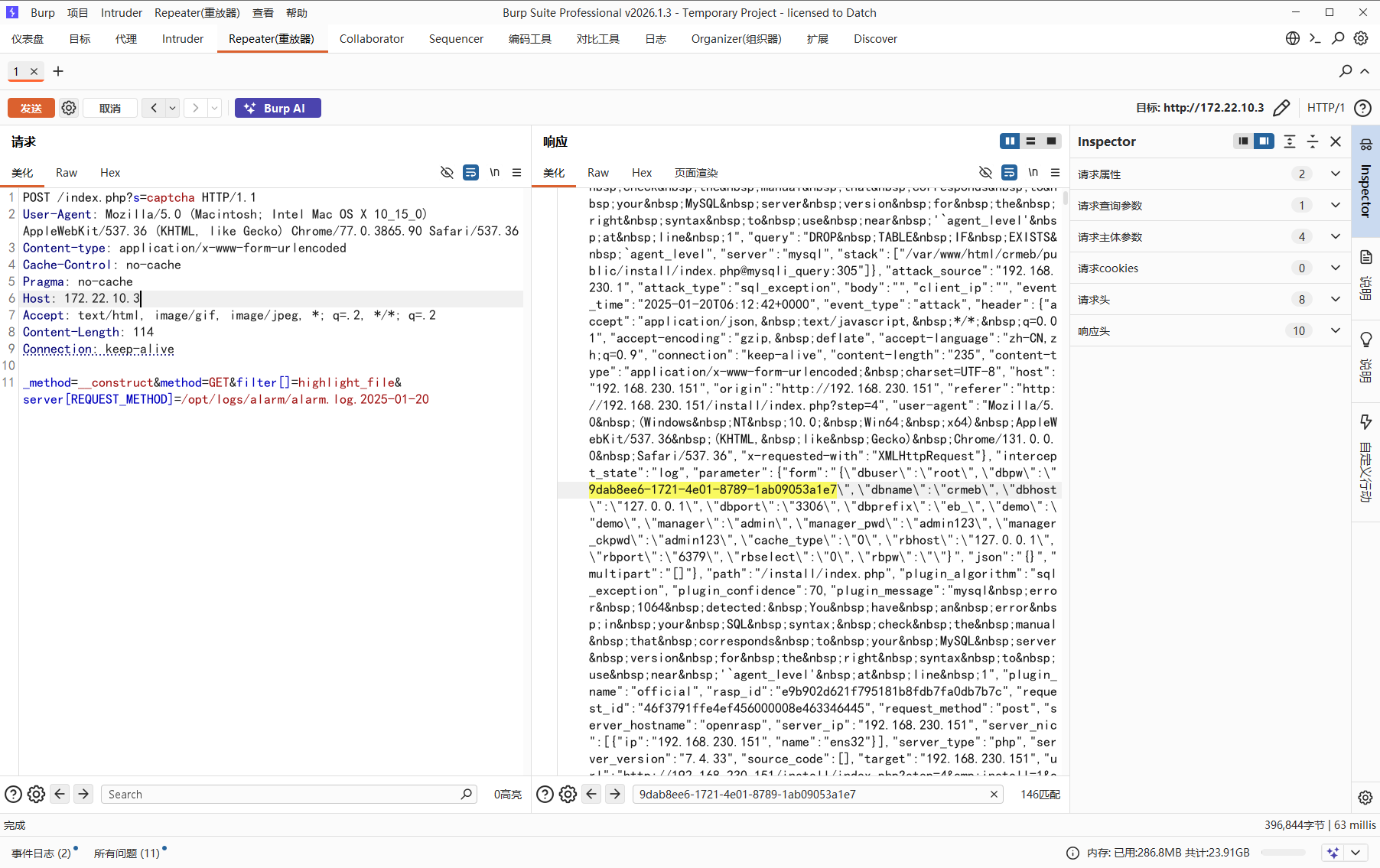The width and height of the screenshot is (1380, 868).
Task: Go to next request in history
Action: [x=196, y=108]
